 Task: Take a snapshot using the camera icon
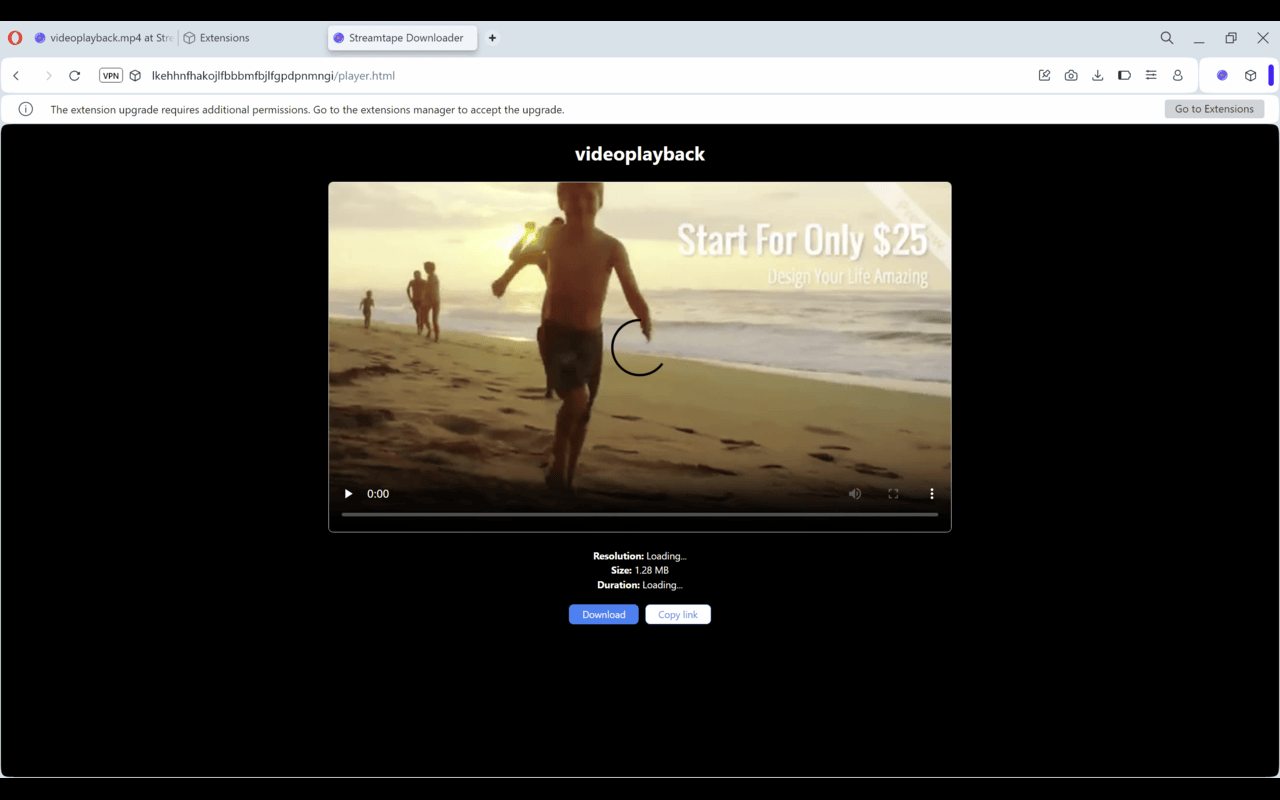pyautogui.click(x=1071, y=75)
